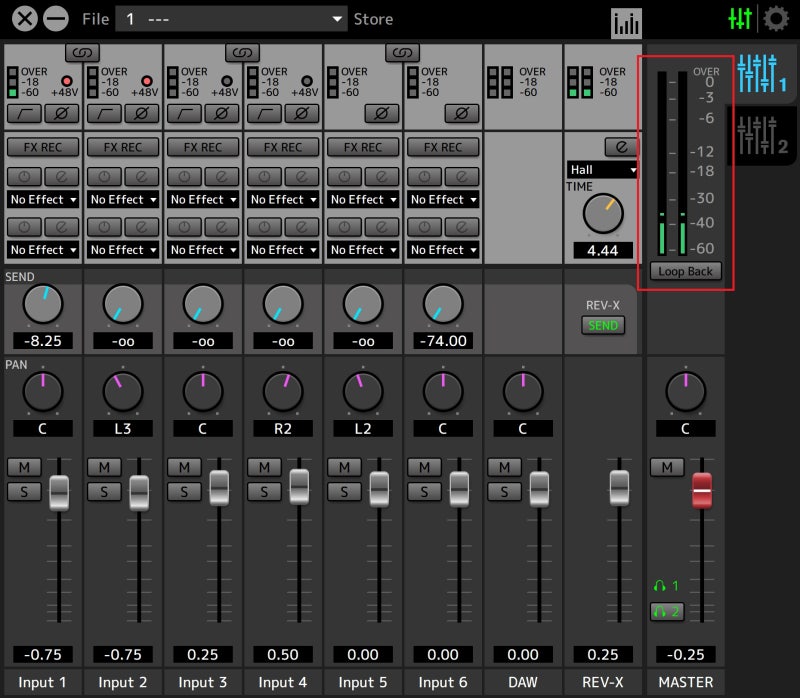800x698 pixels.
Task: Open REV-X edit window icon
Action: coord(621,147)
